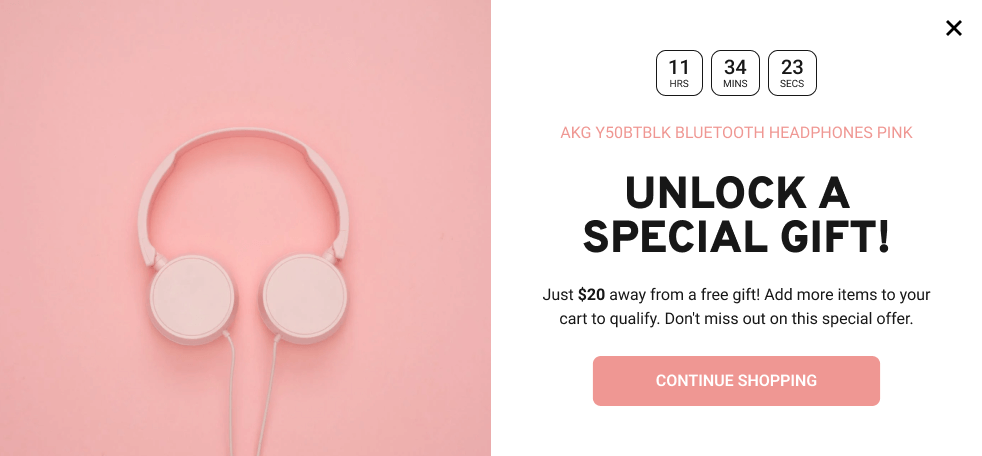The width and height of the screenshot is (982, 456).
Task: Select the hours countdown box
Action: pyautogui.click(x=679, y=73)
